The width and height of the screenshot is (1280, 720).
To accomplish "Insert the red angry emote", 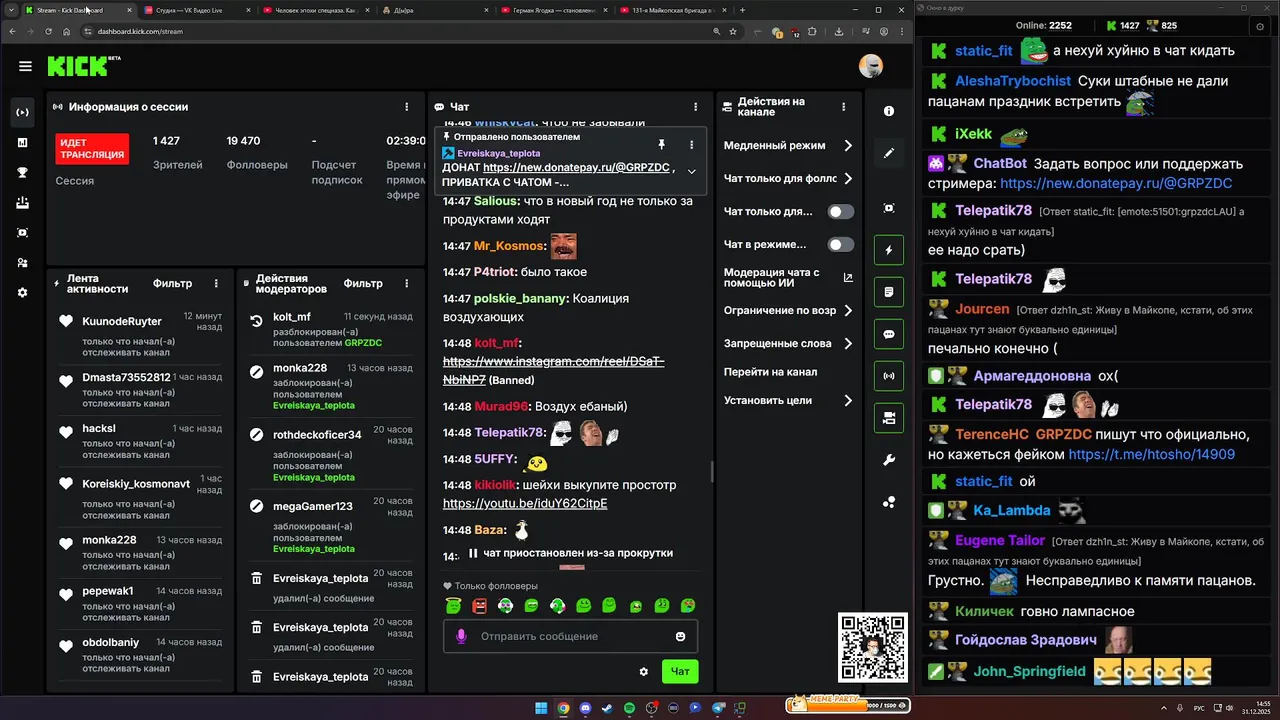I will coord(479,605).
